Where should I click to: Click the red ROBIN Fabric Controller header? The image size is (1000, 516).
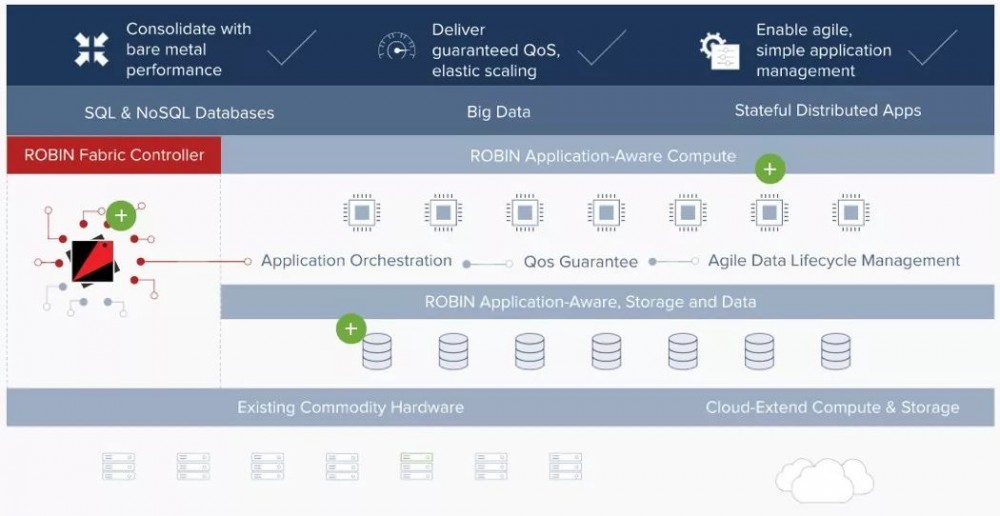[114, 155]
